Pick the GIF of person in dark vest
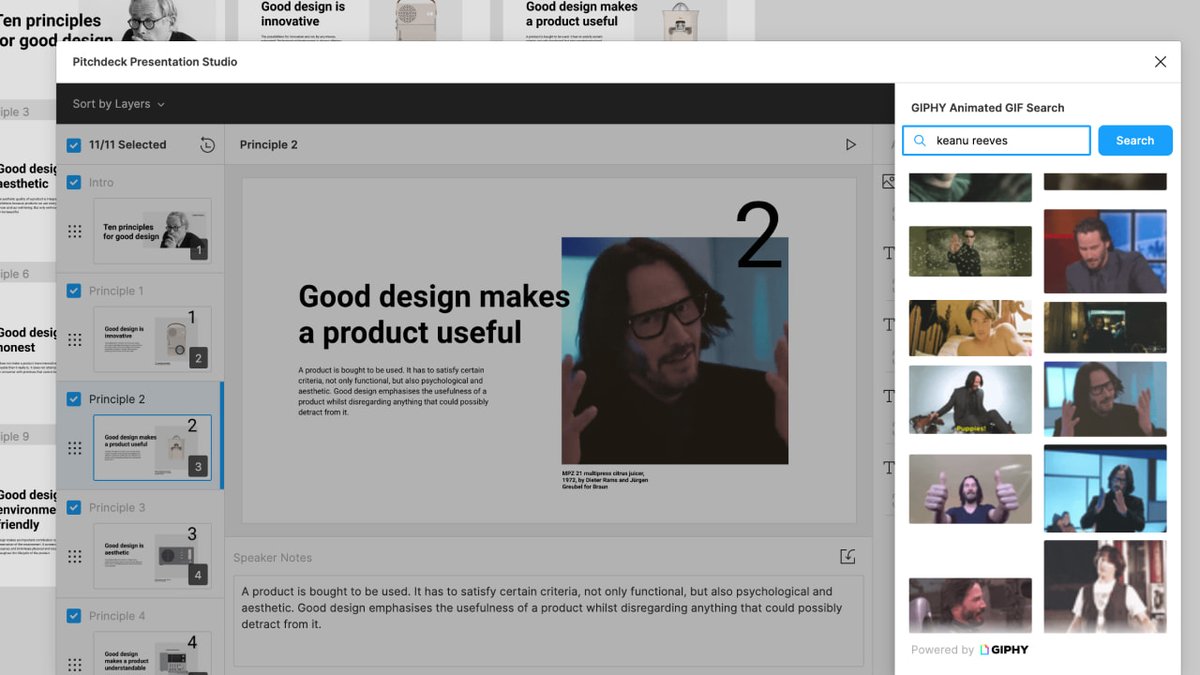The image size is (1200, 675). click(1105, 586)
